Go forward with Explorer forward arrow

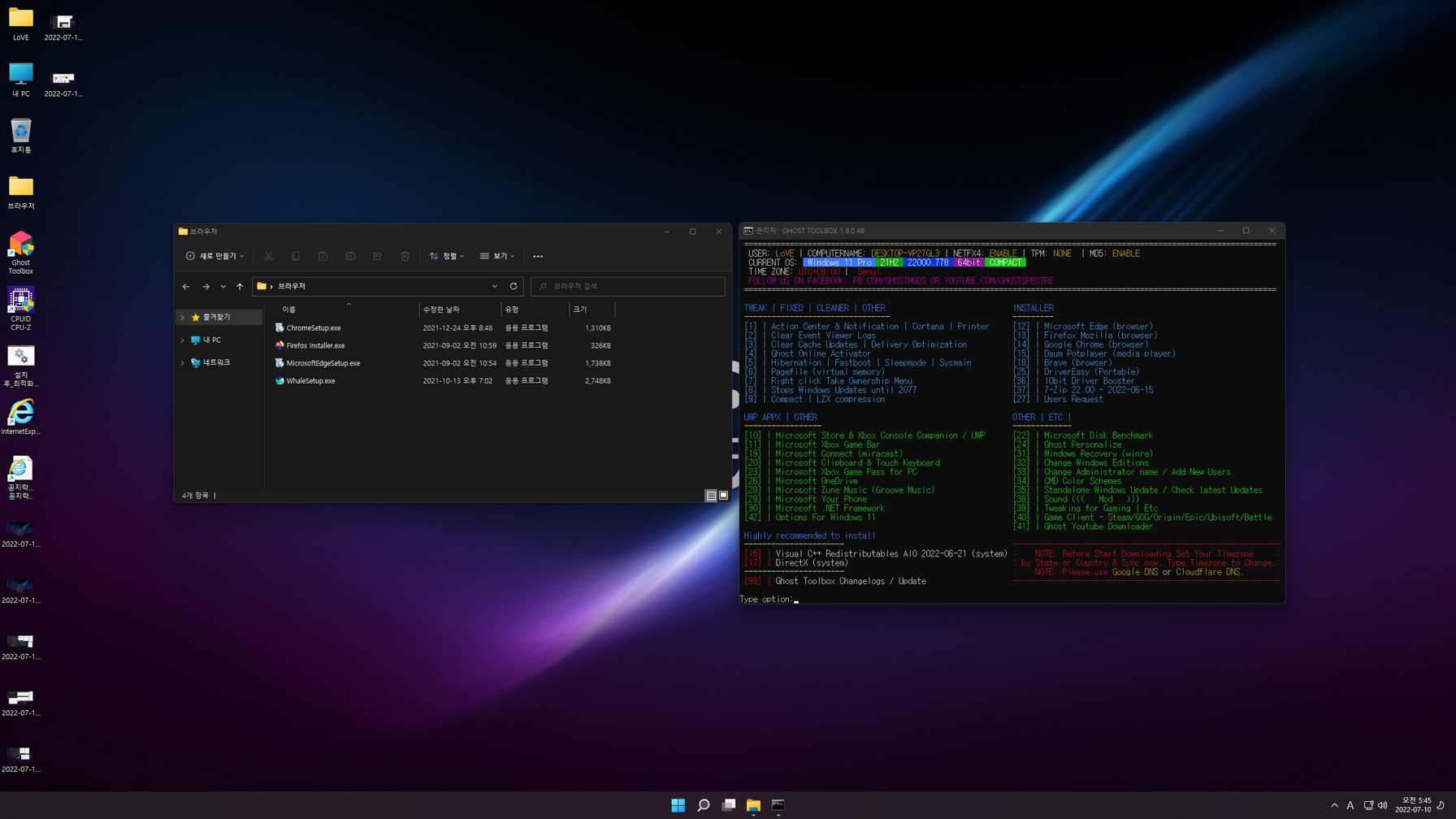pyautogui.click(x=206, y=286)
